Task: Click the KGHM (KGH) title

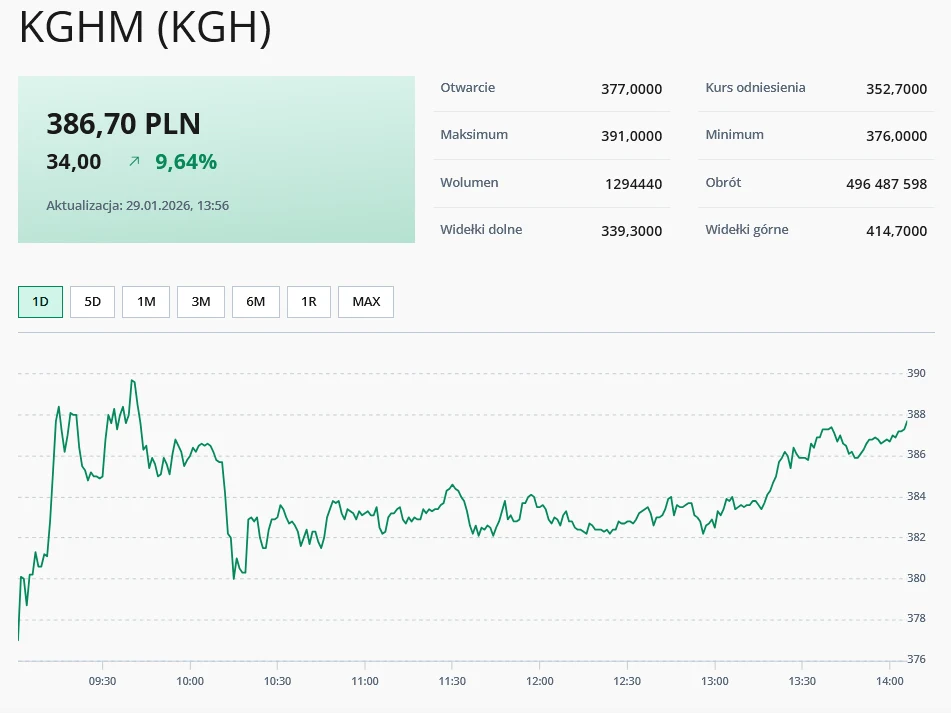Action: [x=145, y=27]
